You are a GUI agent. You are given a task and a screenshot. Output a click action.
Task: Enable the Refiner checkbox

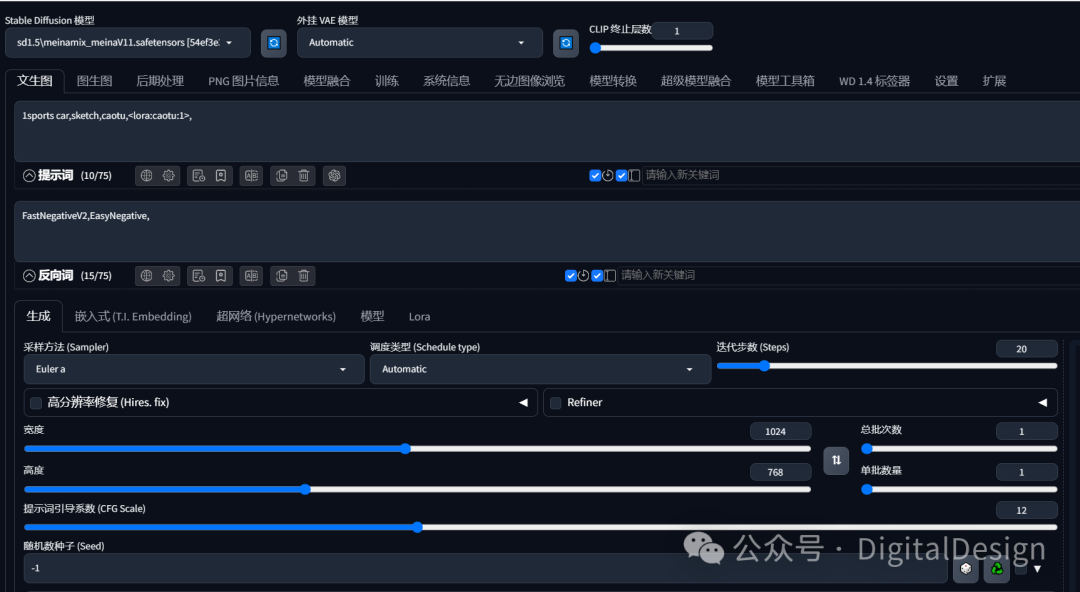[x=556, y=402]
